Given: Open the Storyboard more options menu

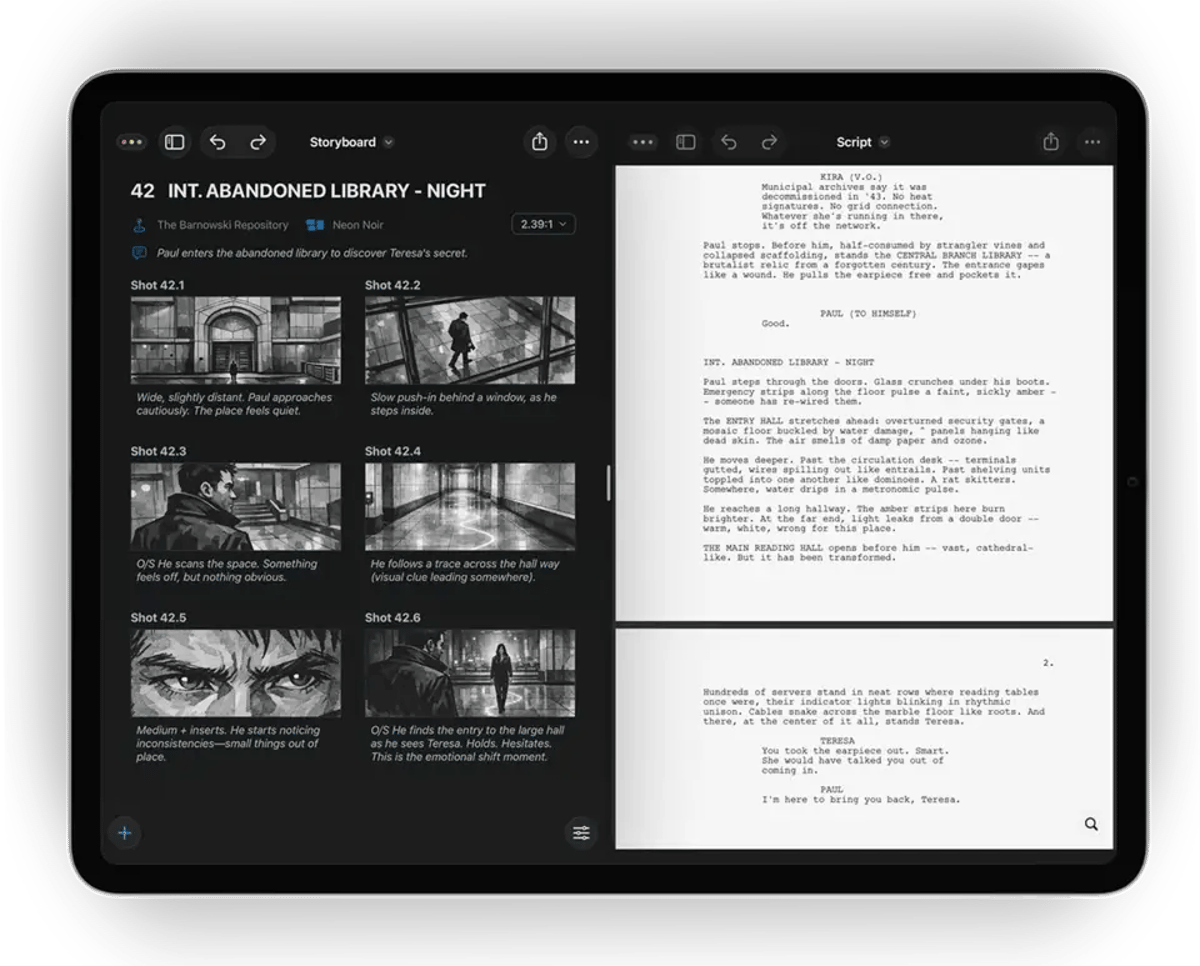Looking at the screenshot, I should point(581,142).
